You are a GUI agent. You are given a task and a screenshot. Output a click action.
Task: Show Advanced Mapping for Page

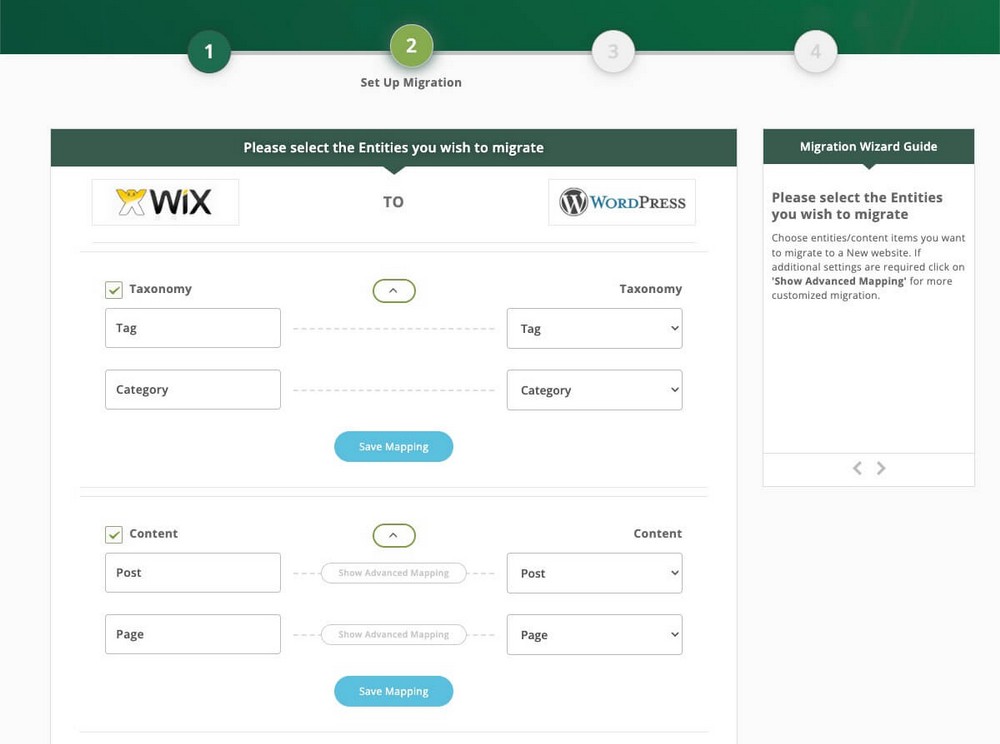393,634
